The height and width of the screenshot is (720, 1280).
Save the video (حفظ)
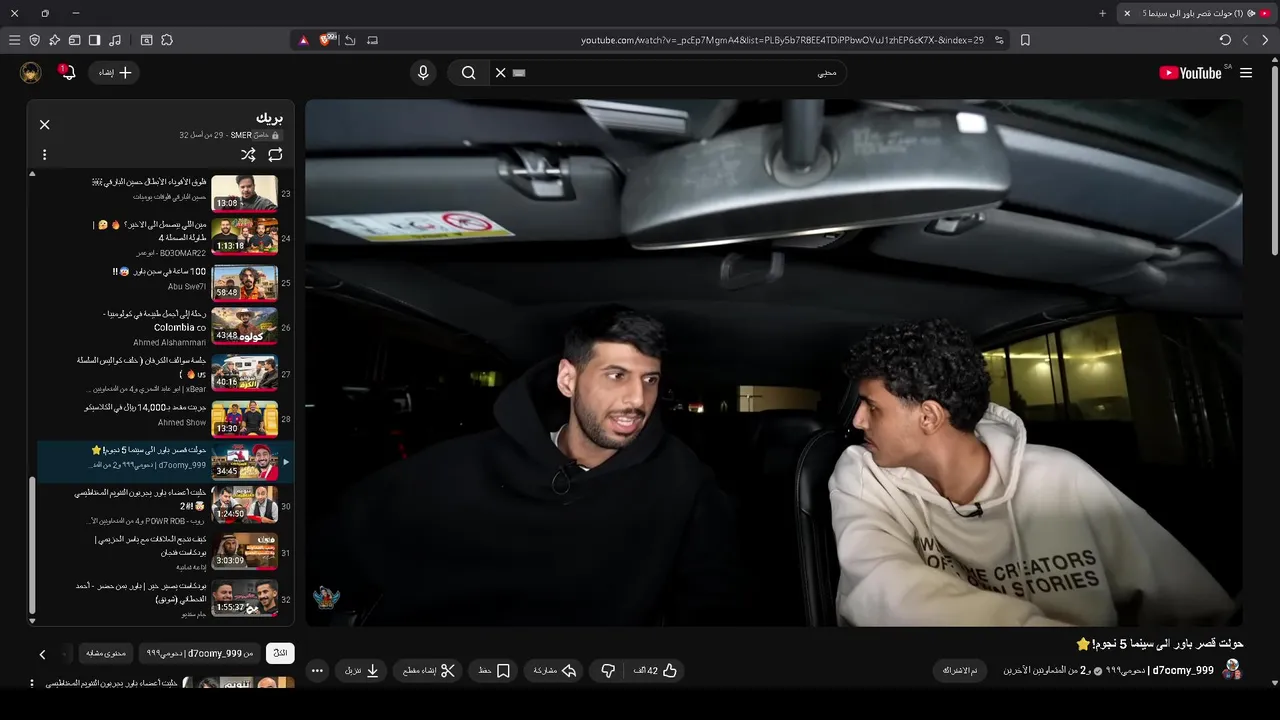point(494,671)
